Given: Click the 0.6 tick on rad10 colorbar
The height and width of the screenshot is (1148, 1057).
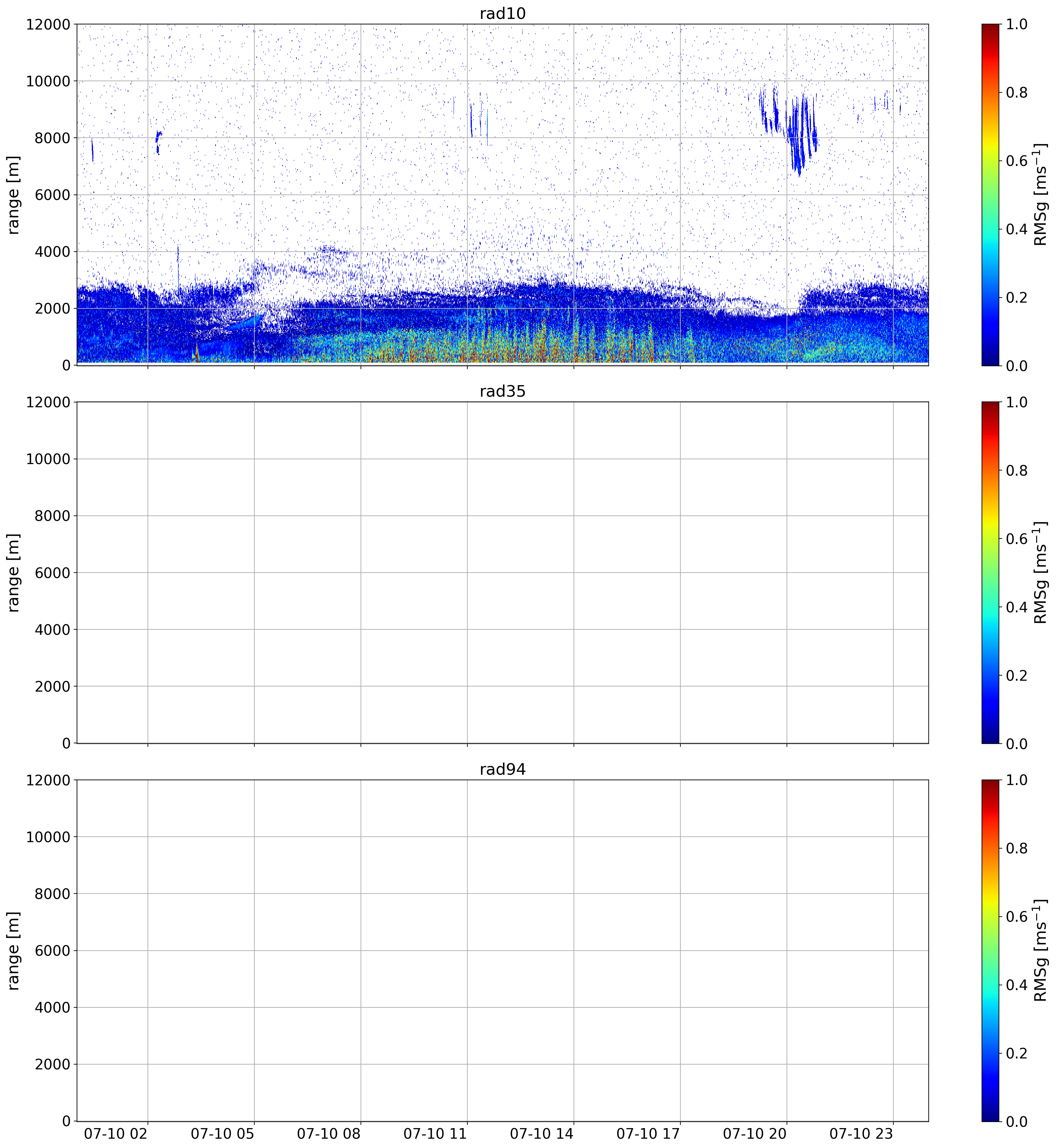Looking at the screenshot, I should pos(1016,161).
